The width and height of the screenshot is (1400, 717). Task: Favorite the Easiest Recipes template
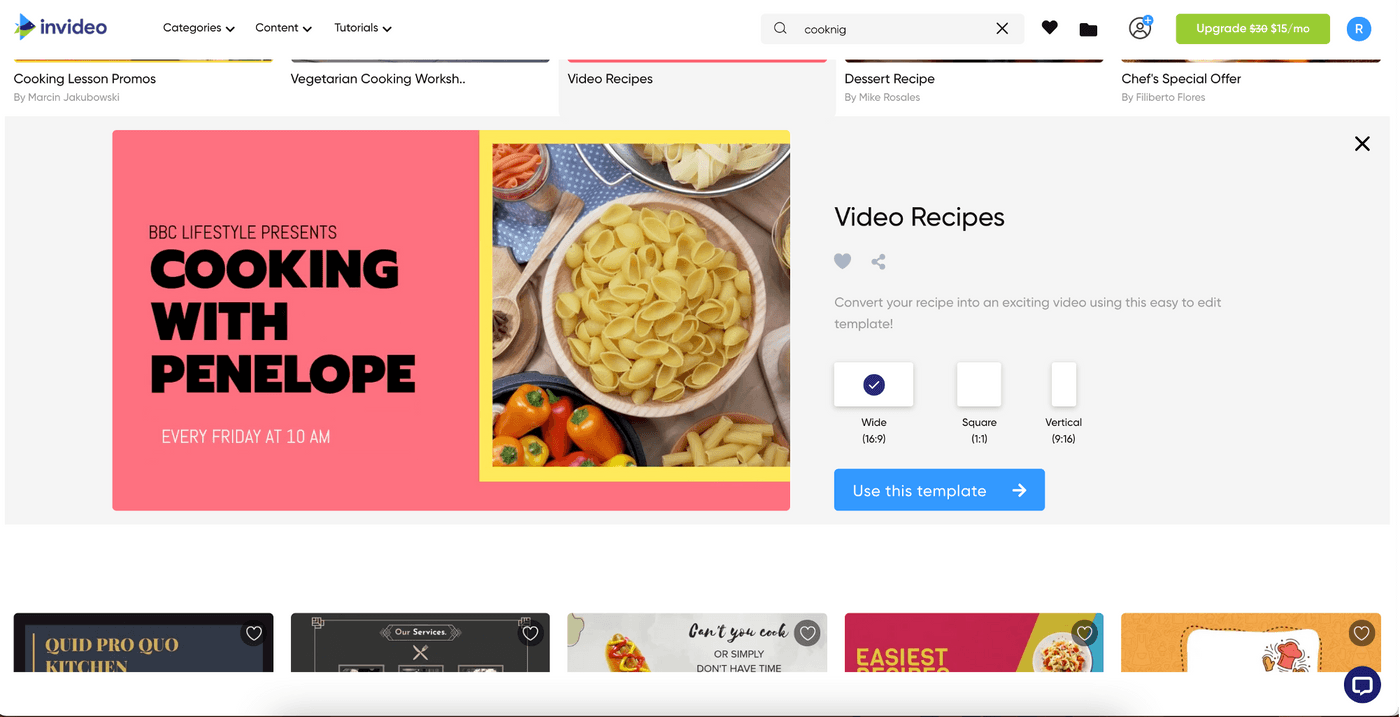point(1084,633)
